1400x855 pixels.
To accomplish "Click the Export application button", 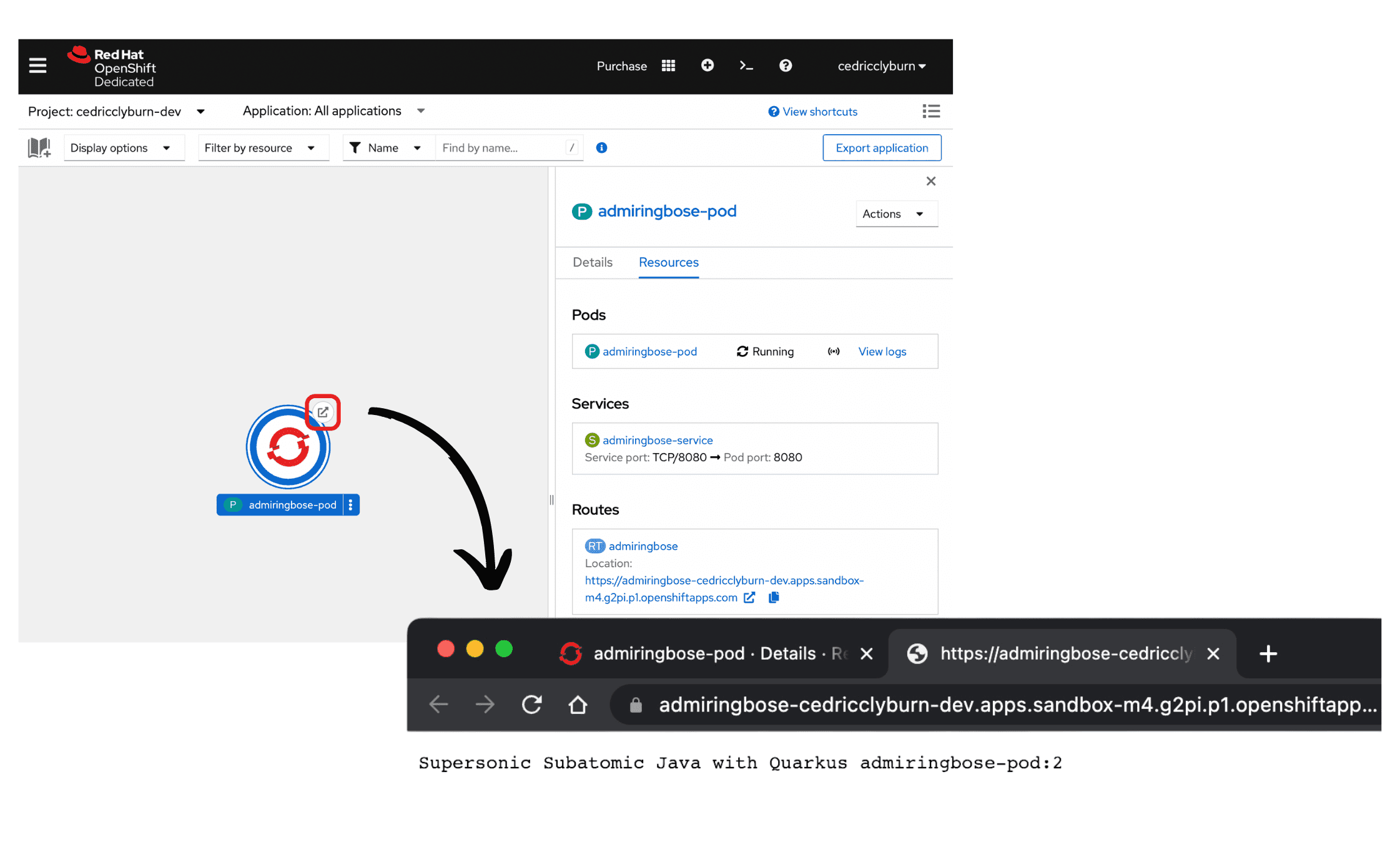I will click(881, 148).
